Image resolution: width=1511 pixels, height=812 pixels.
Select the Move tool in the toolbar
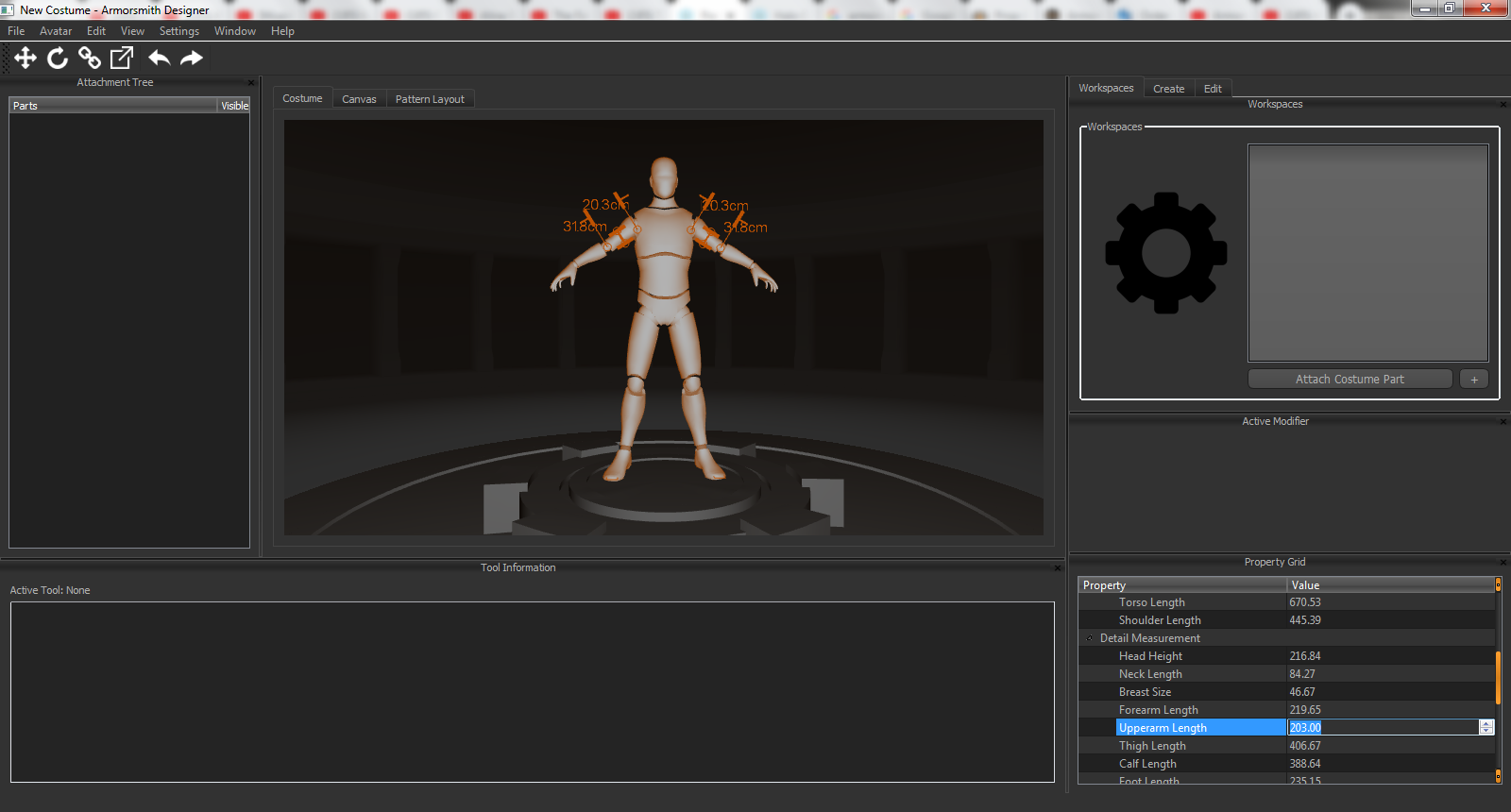point(25,59)
